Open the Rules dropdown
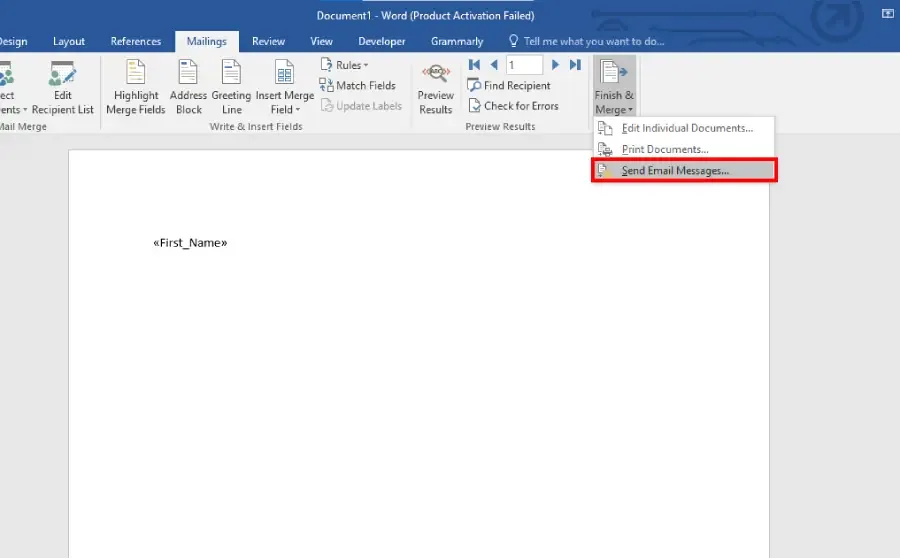This screenshot has height=558, width=900. [344, 65]
